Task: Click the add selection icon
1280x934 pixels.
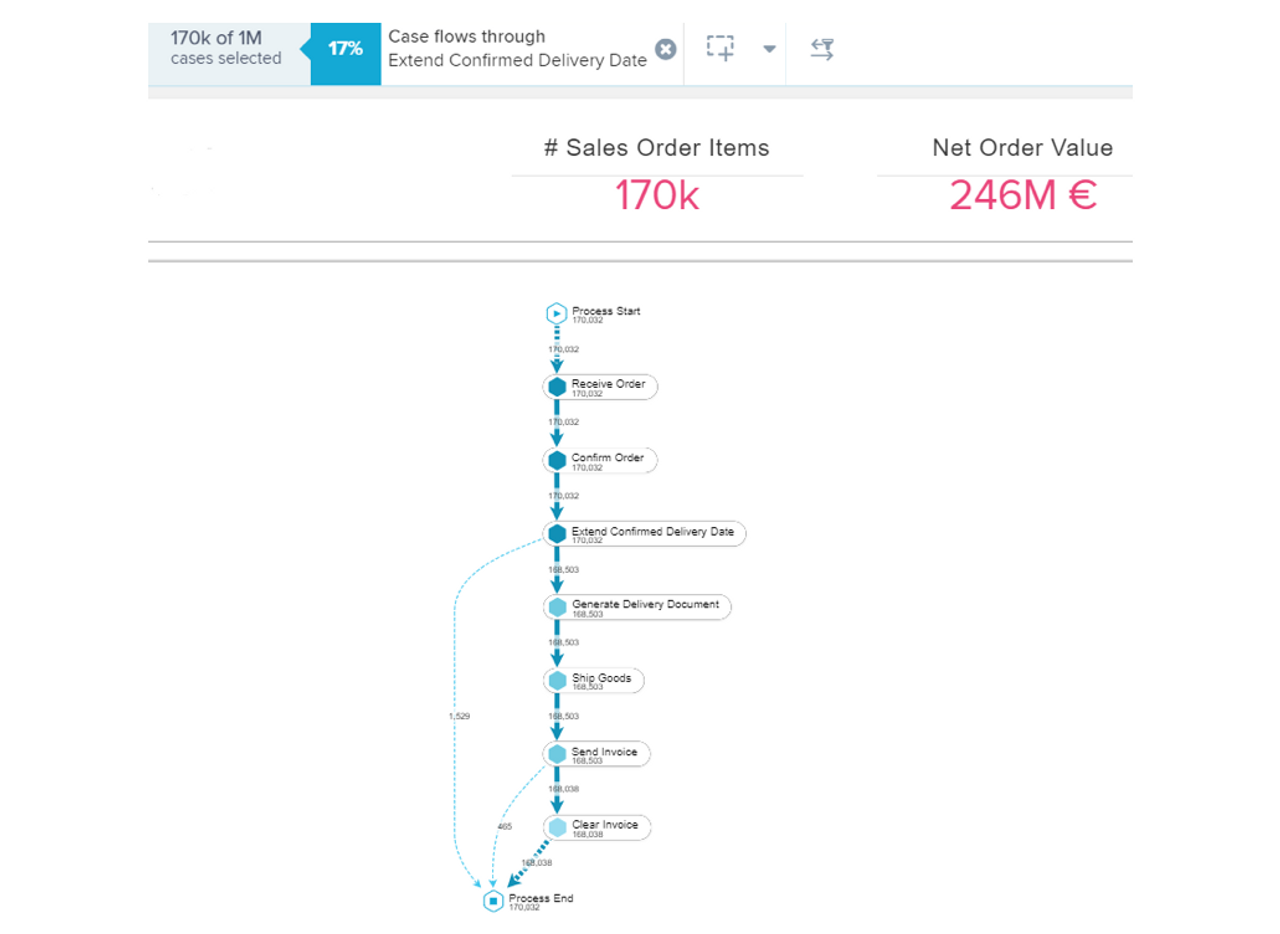Action: coord(720,48)
